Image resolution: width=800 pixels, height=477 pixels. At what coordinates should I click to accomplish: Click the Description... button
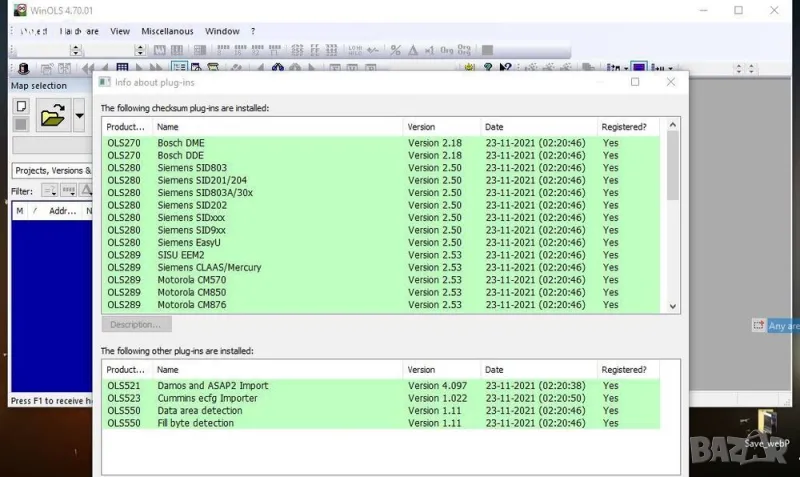coord(136,324)
